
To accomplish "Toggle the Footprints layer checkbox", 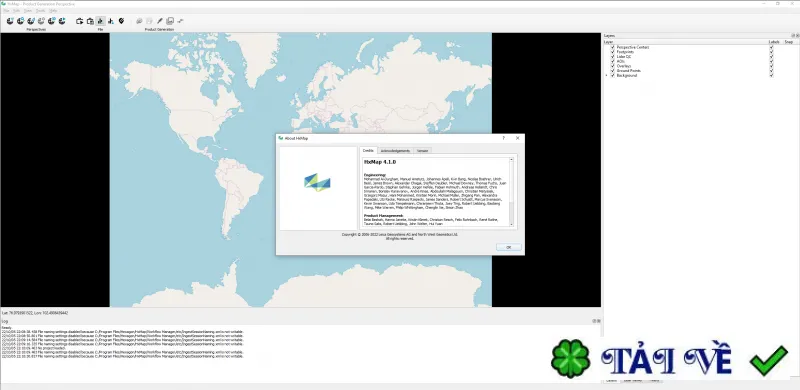I will (613, 52).
